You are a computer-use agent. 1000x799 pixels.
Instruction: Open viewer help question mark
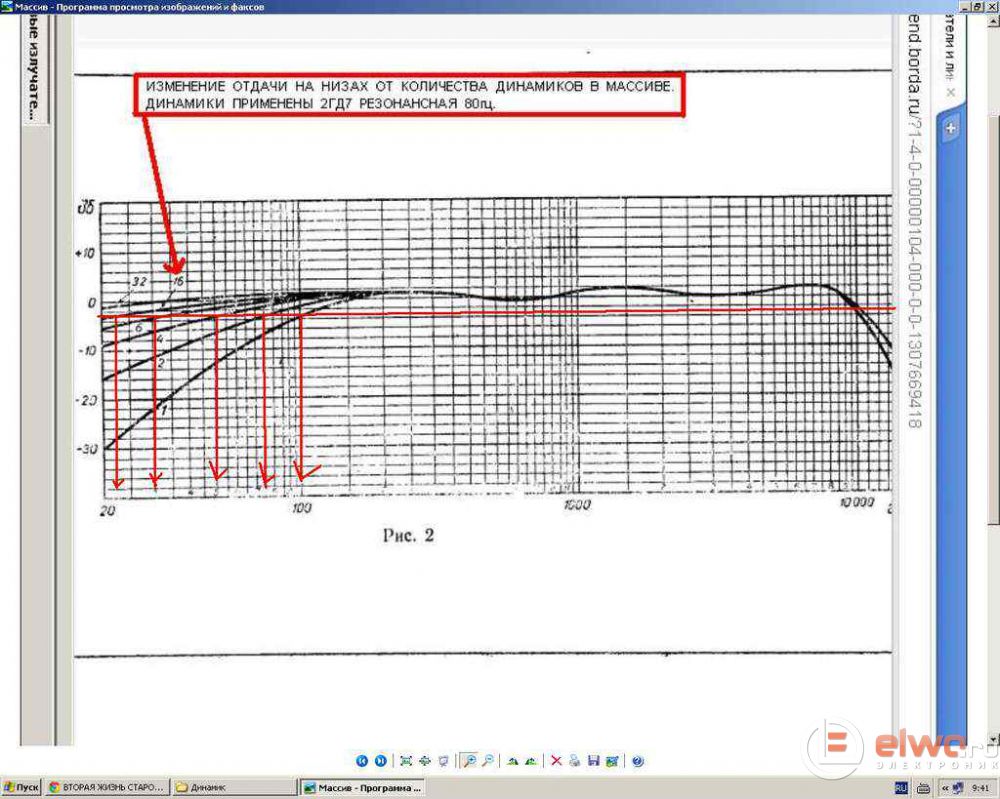(636, 761)
